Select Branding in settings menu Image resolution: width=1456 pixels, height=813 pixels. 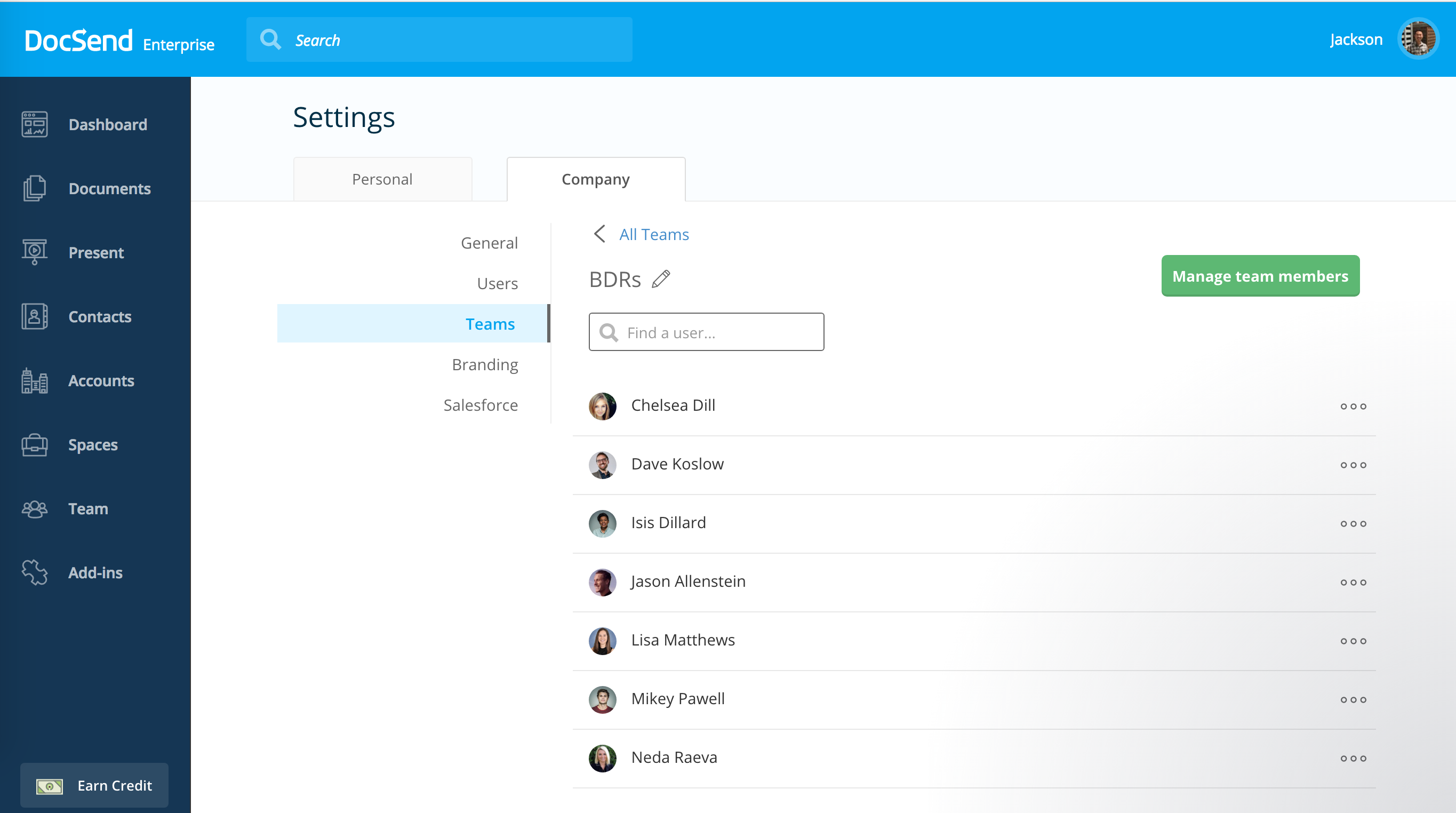(485, 365)
